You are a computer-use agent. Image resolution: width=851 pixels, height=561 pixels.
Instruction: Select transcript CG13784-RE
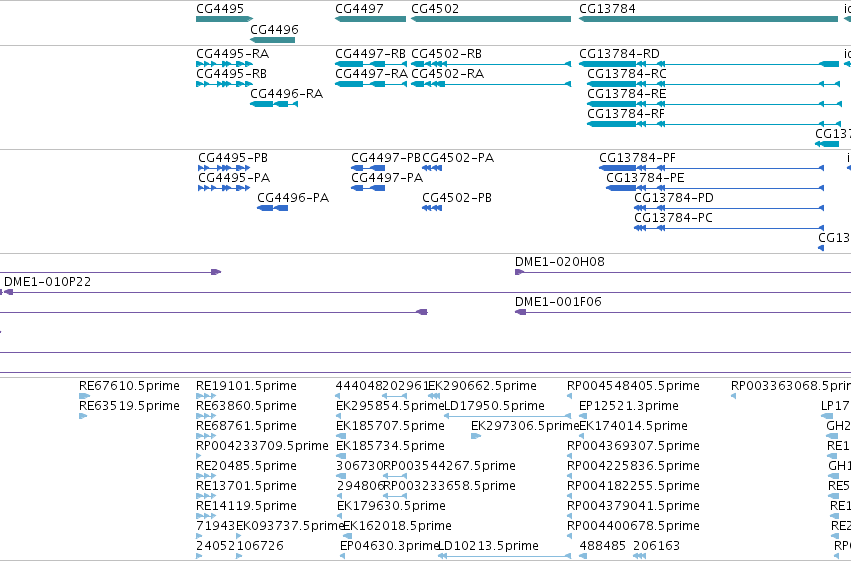click(714, 104)
